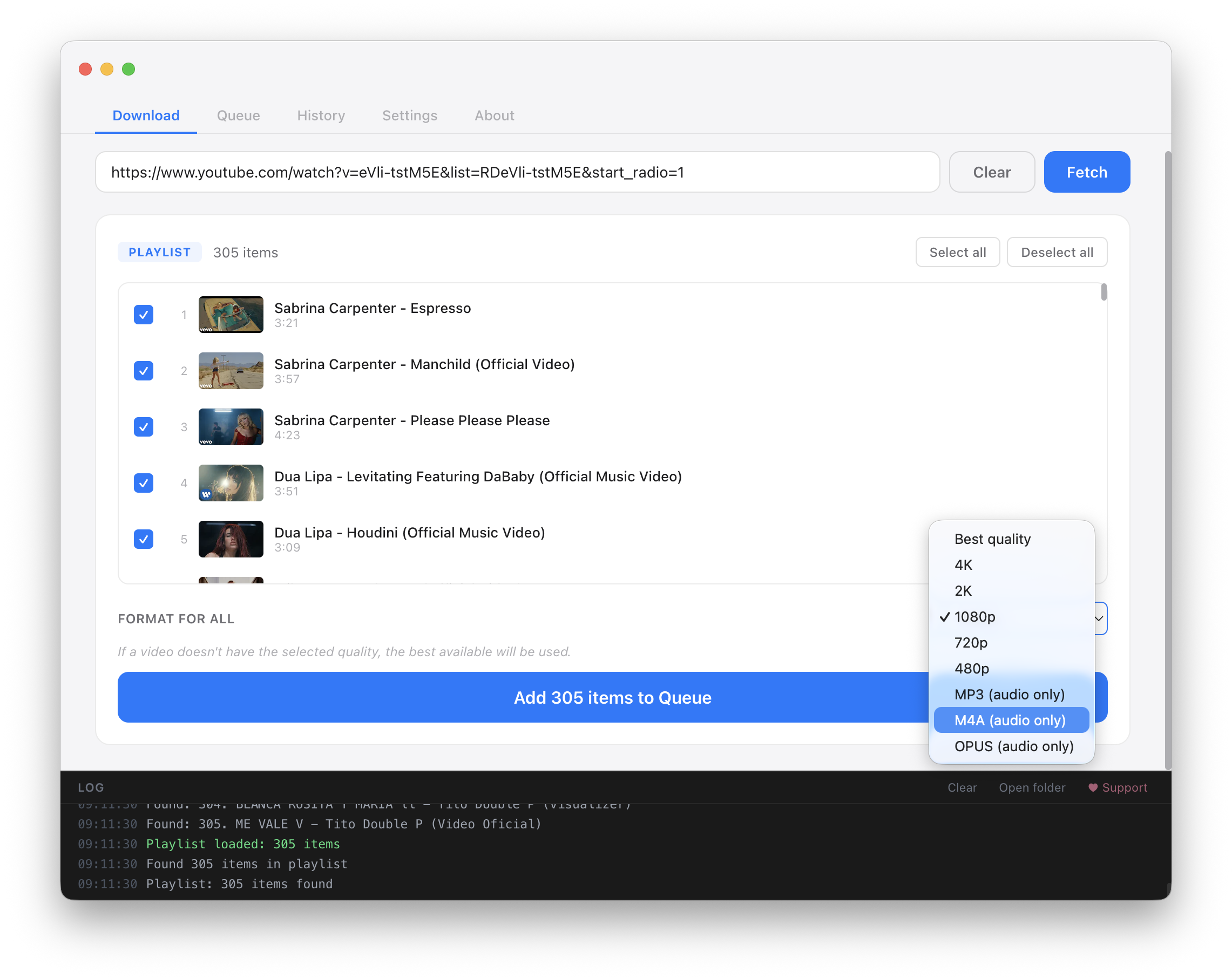The image size is (1232, 980).
Task: Switch to the Queue tab
Action: [x=238, y=115]
